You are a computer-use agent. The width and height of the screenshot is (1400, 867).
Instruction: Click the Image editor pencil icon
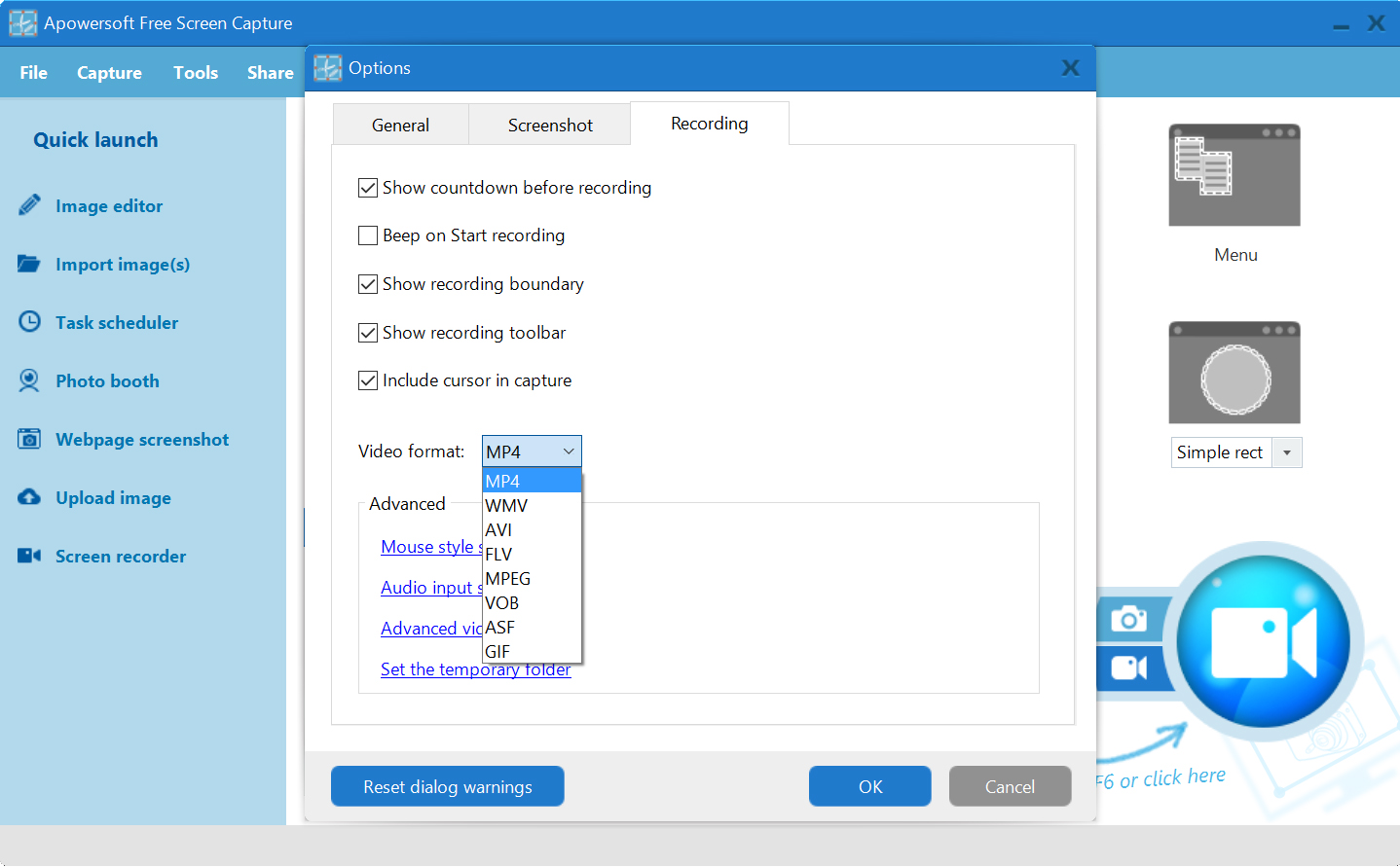point(29,205)
